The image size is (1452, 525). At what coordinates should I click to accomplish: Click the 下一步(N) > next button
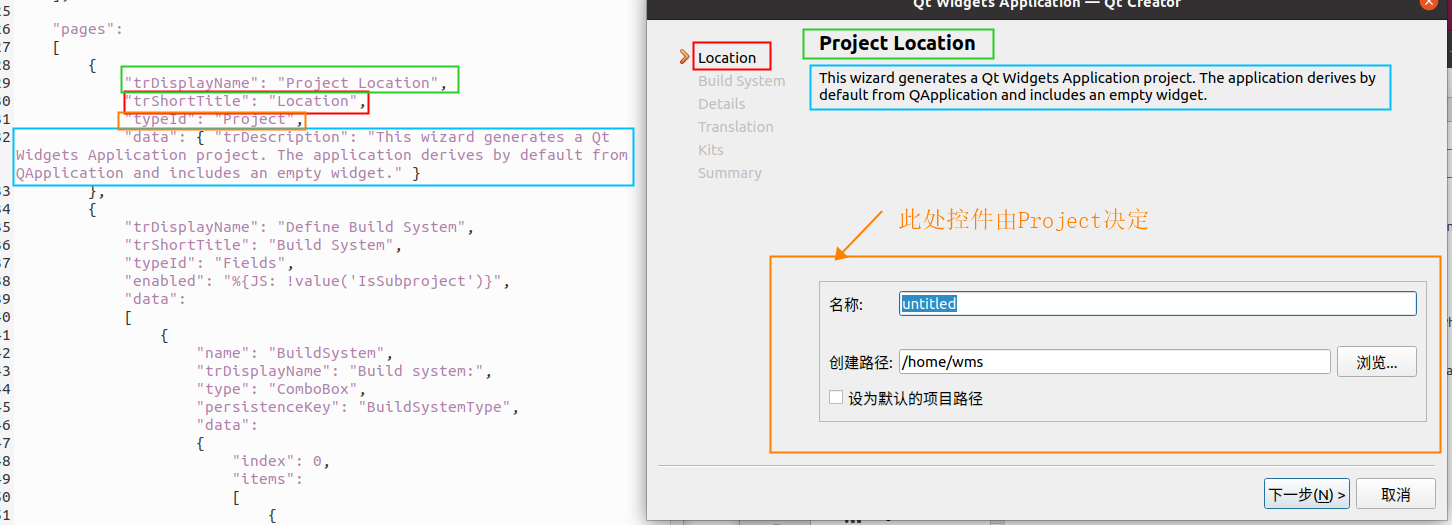coord(1306,494)
